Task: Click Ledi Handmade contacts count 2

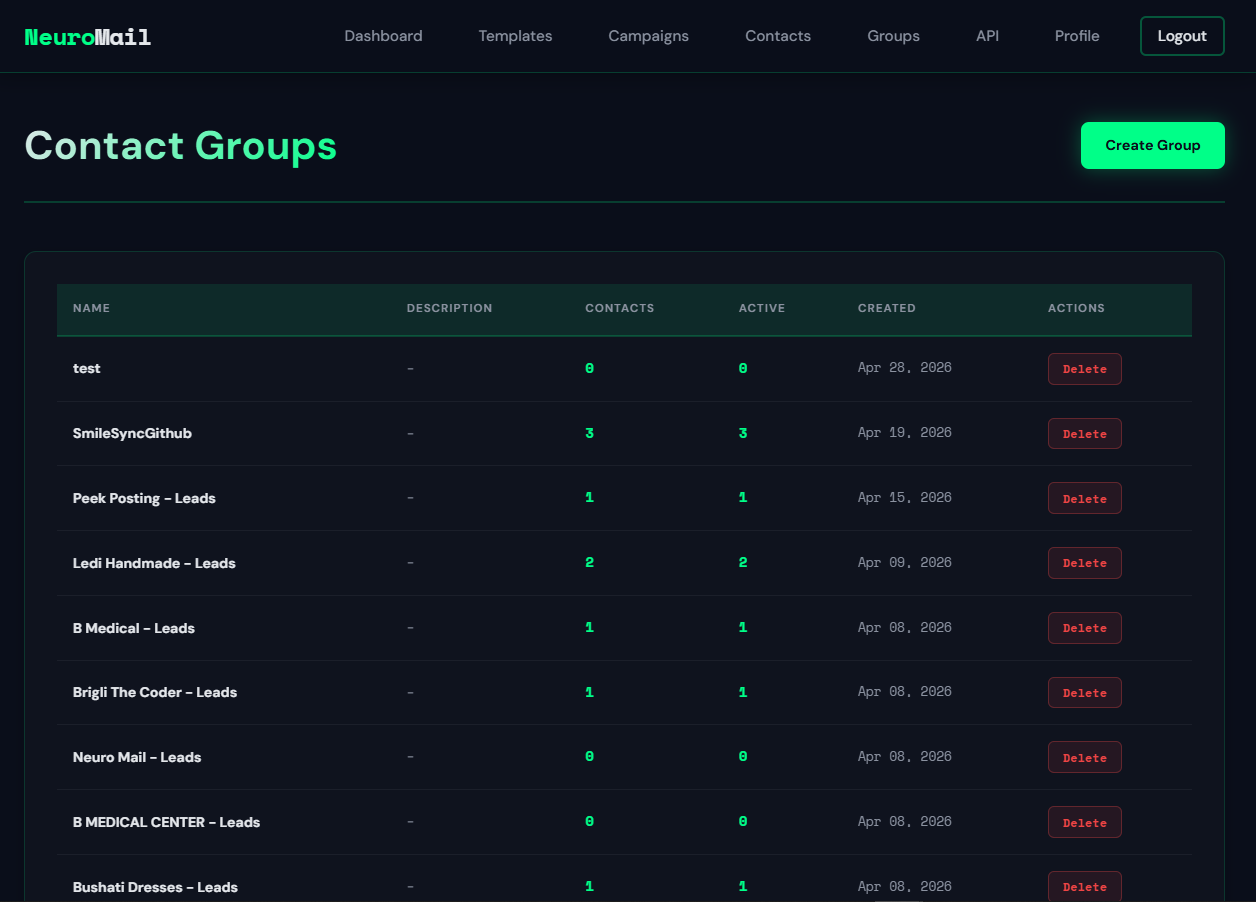Action: pos(589,563)
